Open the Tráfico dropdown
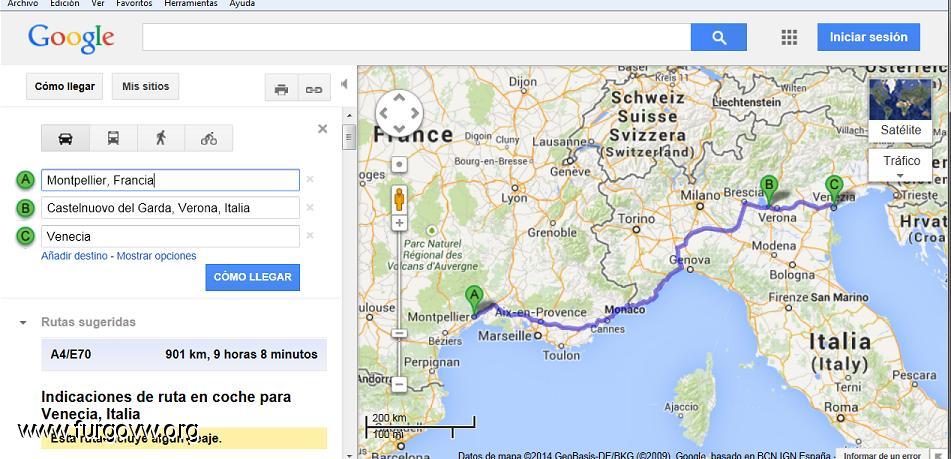951x459 pixels. pos(901,165)
